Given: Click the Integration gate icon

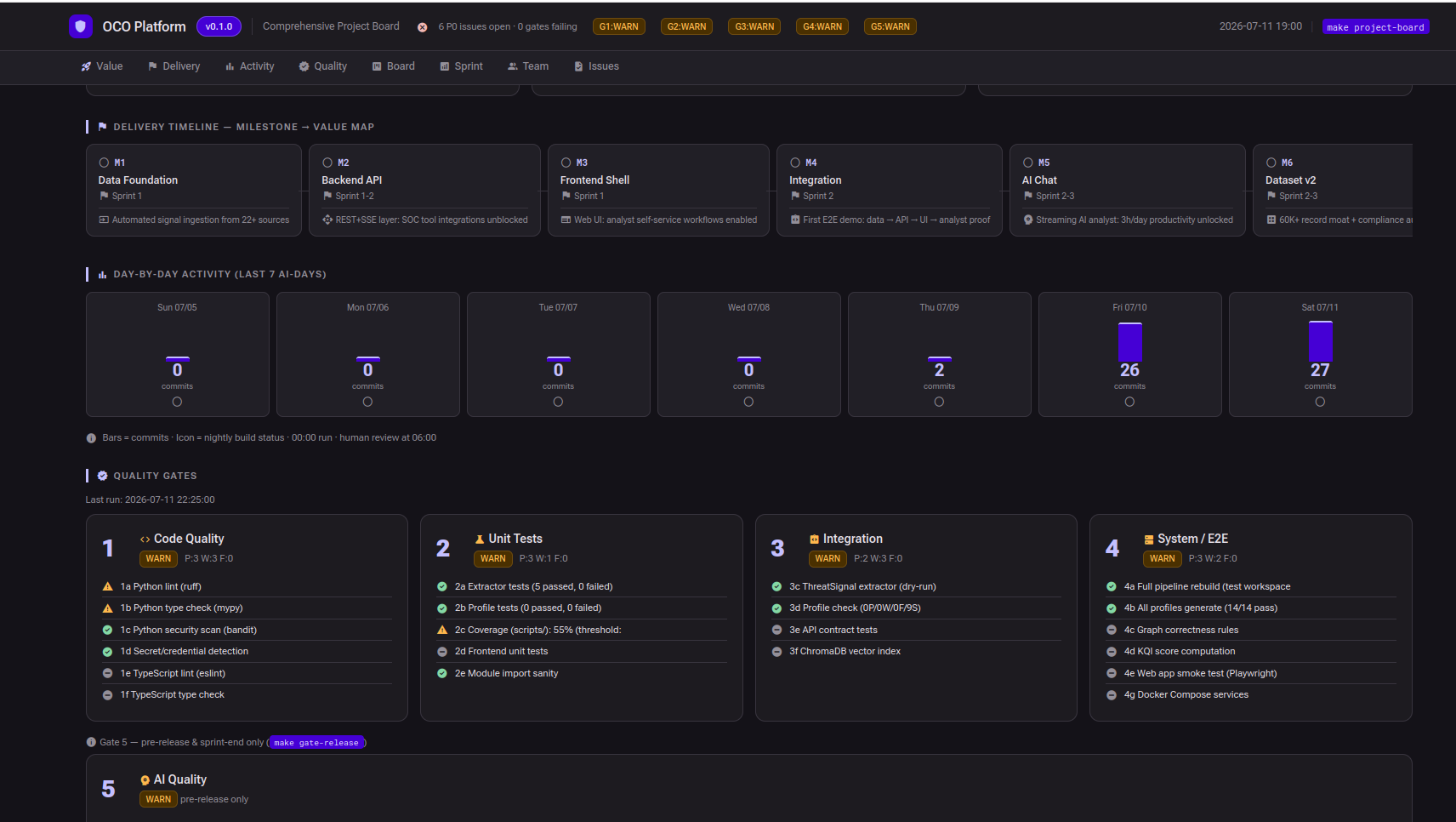Looking at the screenshot, I should [814, 539].
